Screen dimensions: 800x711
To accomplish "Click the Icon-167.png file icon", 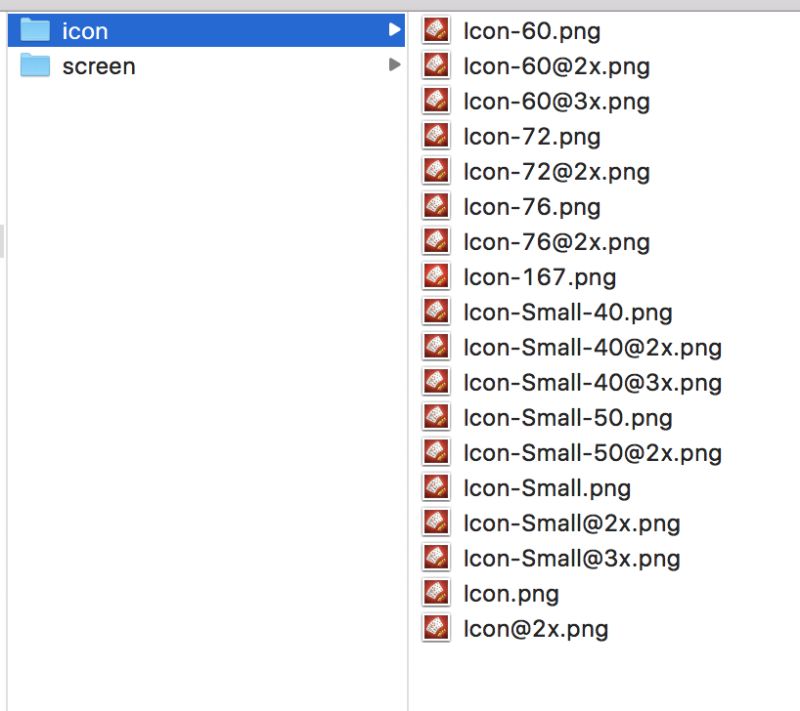I will [435, 276].
